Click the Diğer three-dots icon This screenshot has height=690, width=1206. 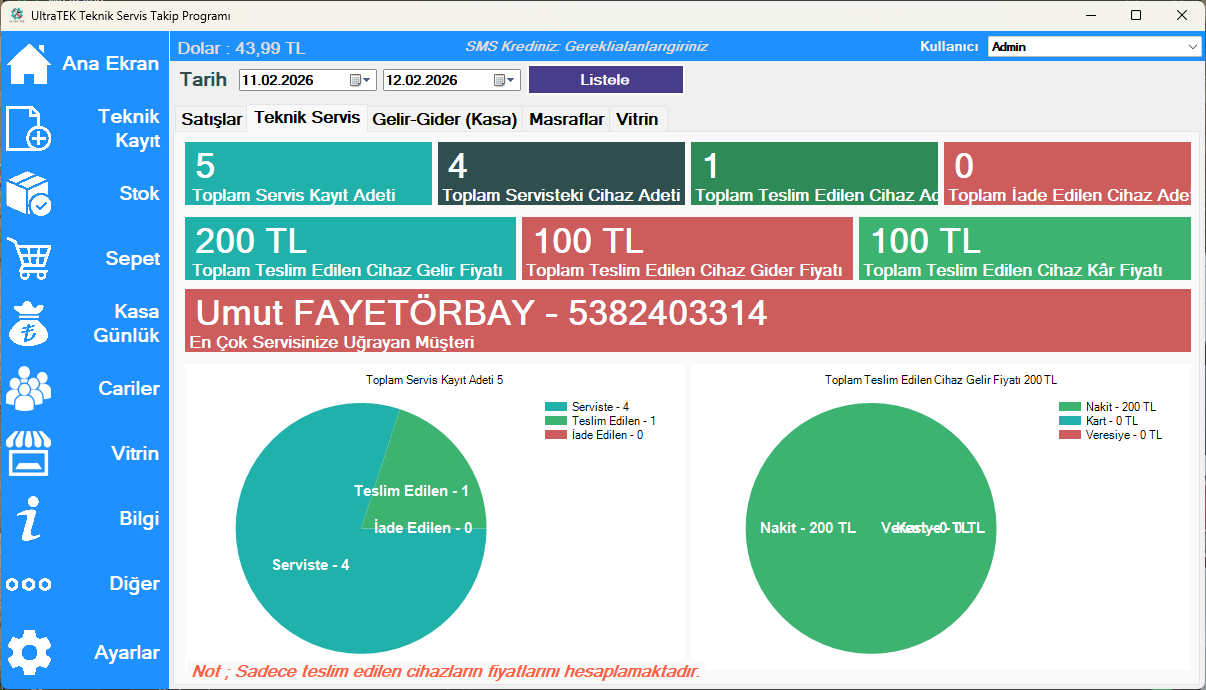pyautogui.click(x=29, y=584)
